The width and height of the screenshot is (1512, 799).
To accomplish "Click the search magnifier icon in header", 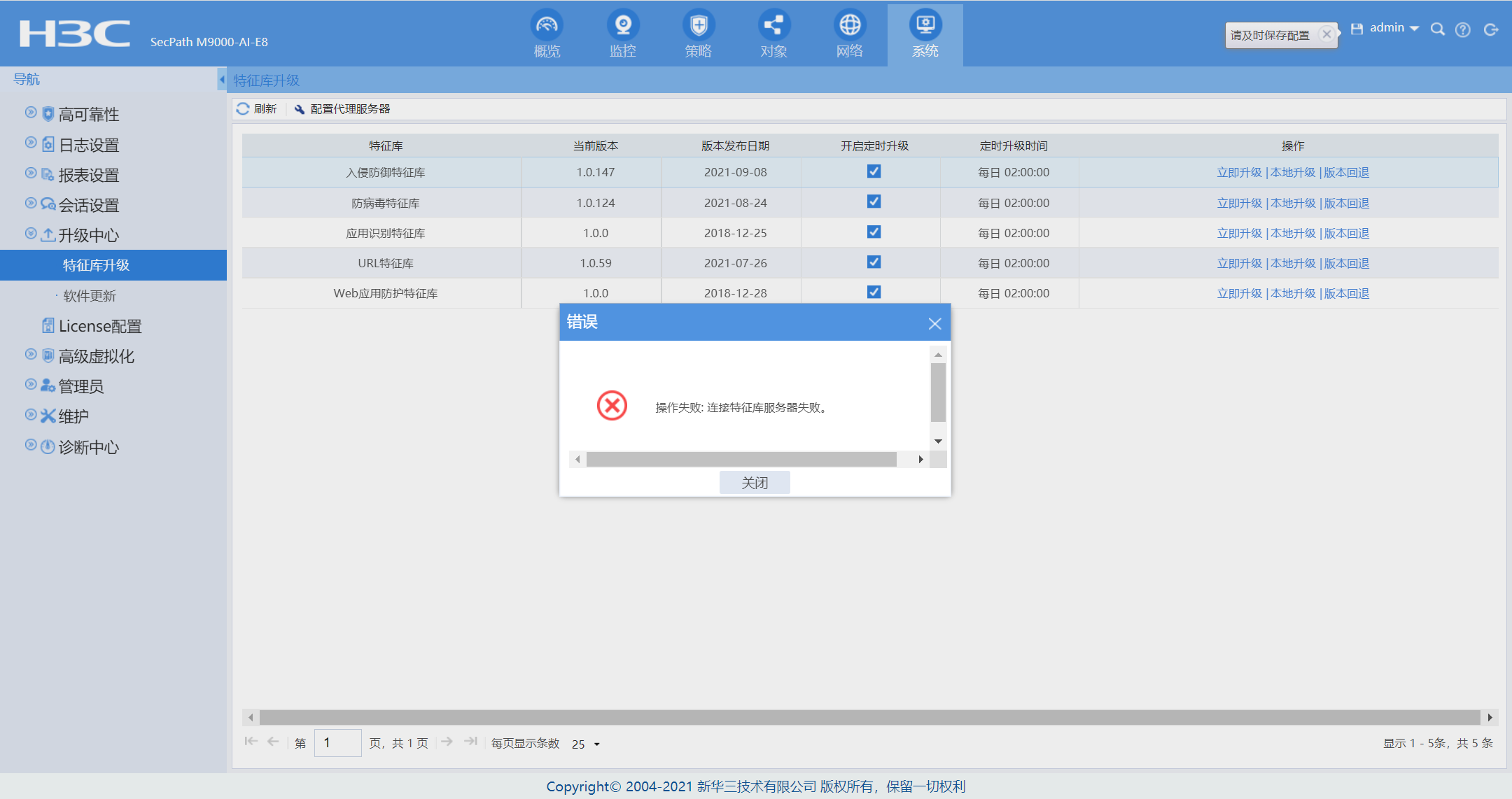I will pyautogui.click(x=1437, y=29).
